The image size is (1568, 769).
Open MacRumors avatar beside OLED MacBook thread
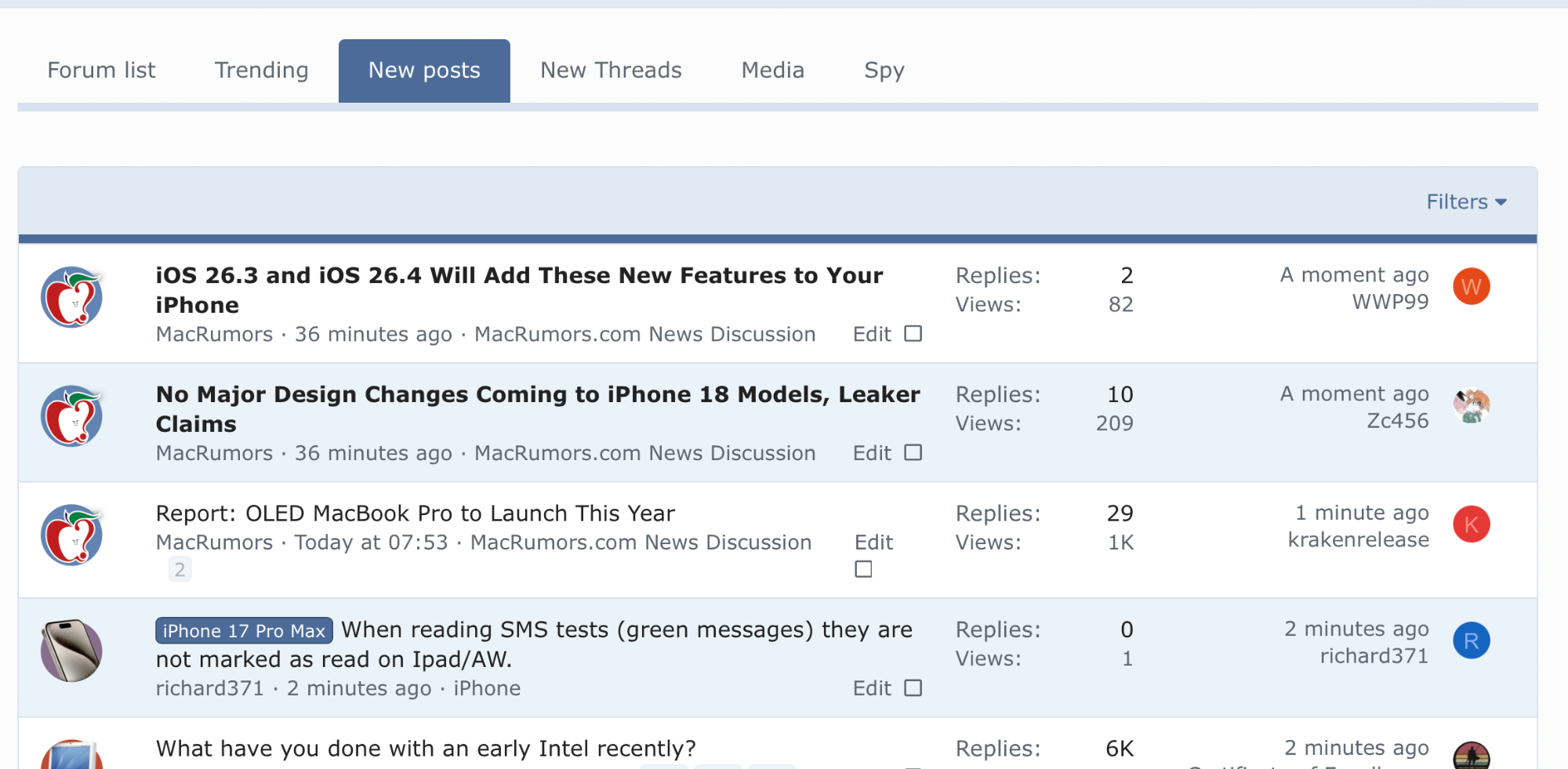pyautogui.click(x=71, y=535)
